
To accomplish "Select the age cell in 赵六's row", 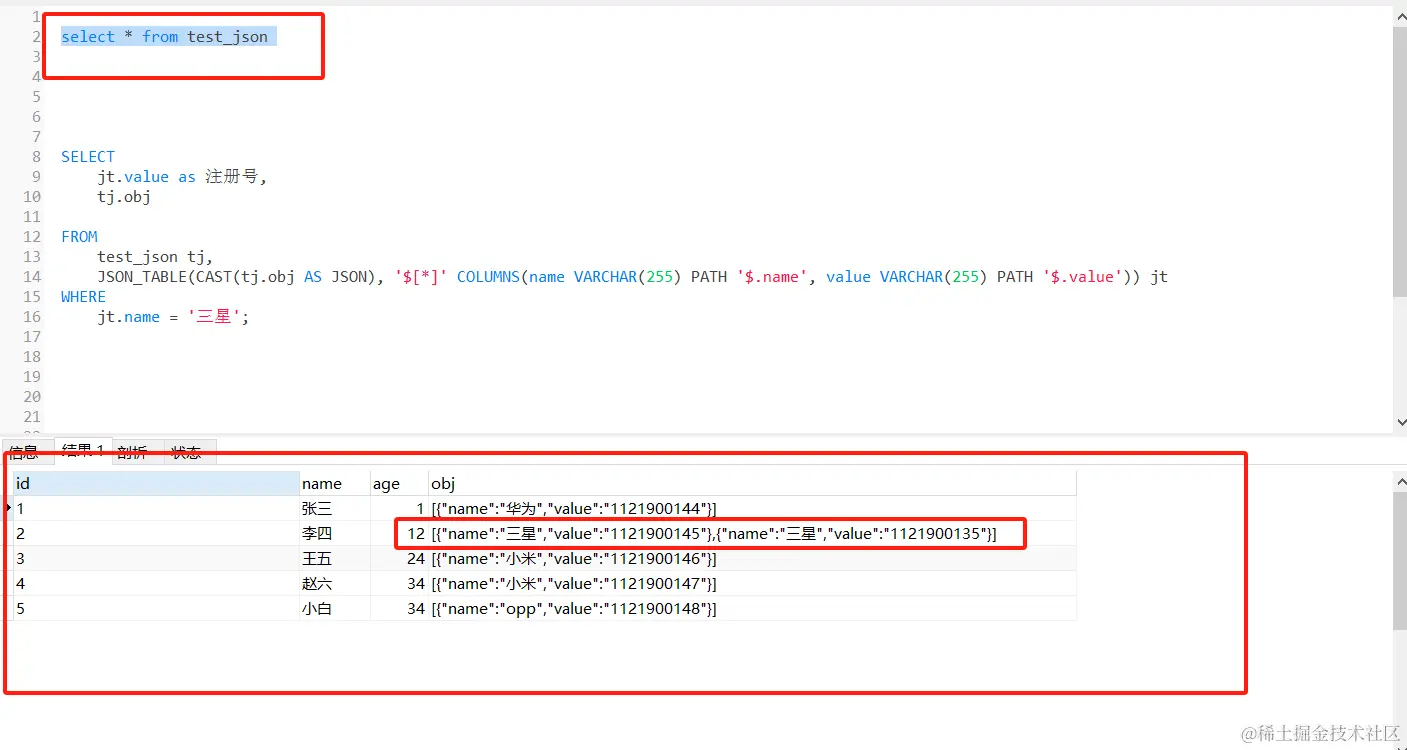I will point(399,583).
